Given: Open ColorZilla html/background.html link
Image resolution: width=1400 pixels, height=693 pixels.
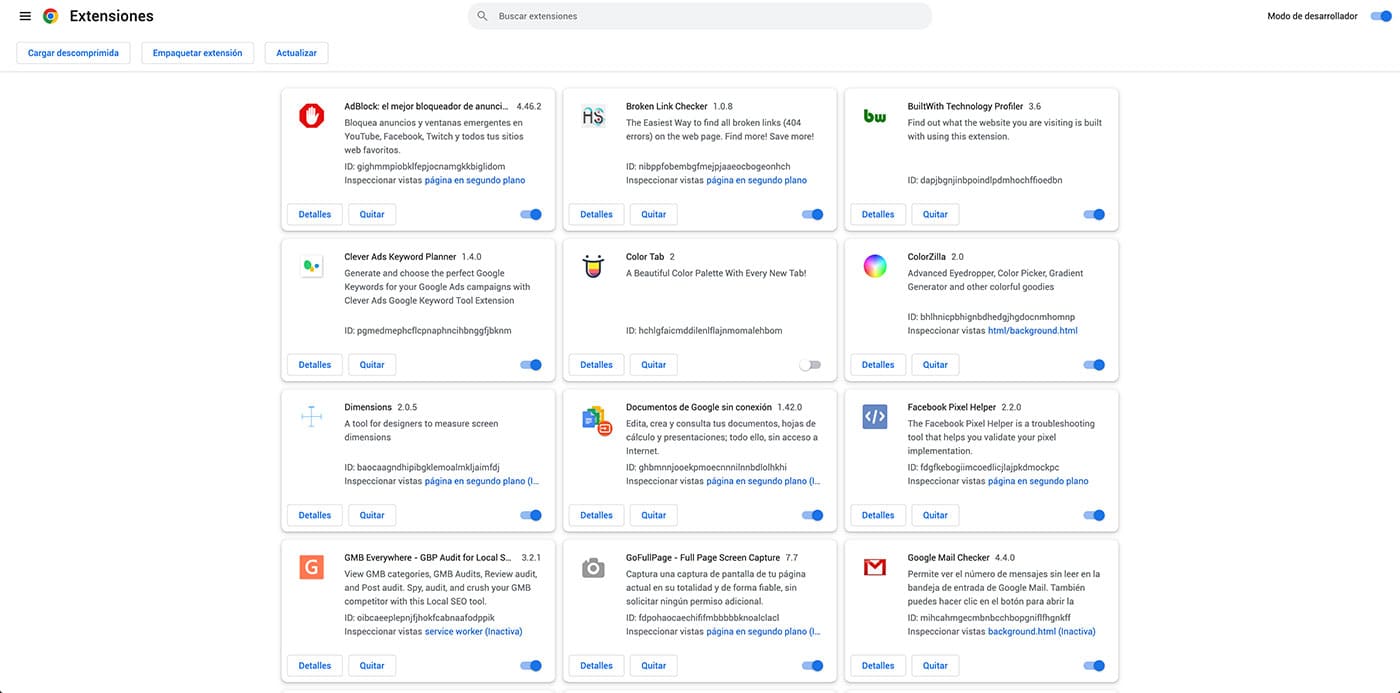Looking at the screenshot, I should click(x=1033, y=330).
